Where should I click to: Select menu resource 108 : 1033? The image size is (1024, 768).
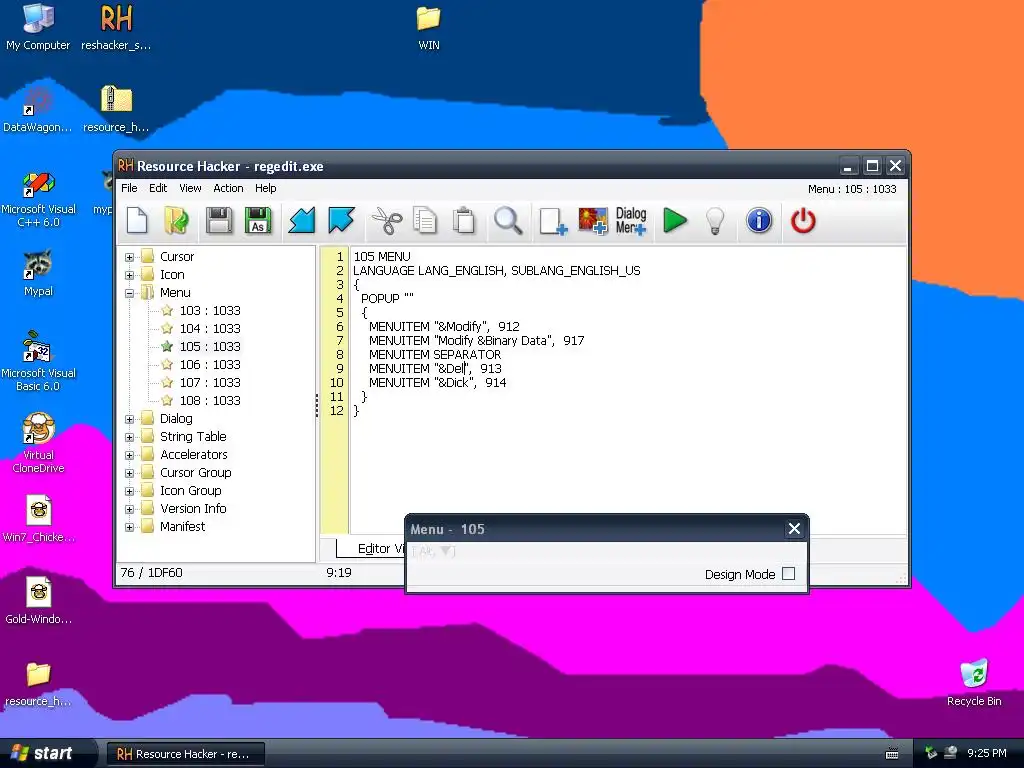(x=210, y=400)
